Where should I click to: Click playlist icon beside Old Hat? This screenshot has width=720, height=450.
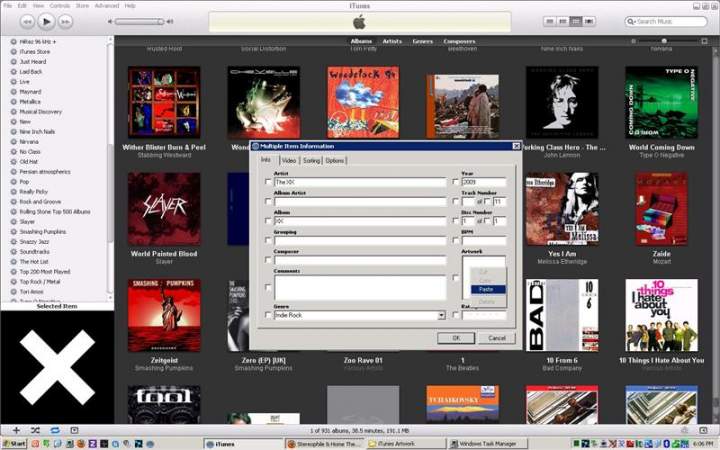pyautogui.click(x=13, y=162)
